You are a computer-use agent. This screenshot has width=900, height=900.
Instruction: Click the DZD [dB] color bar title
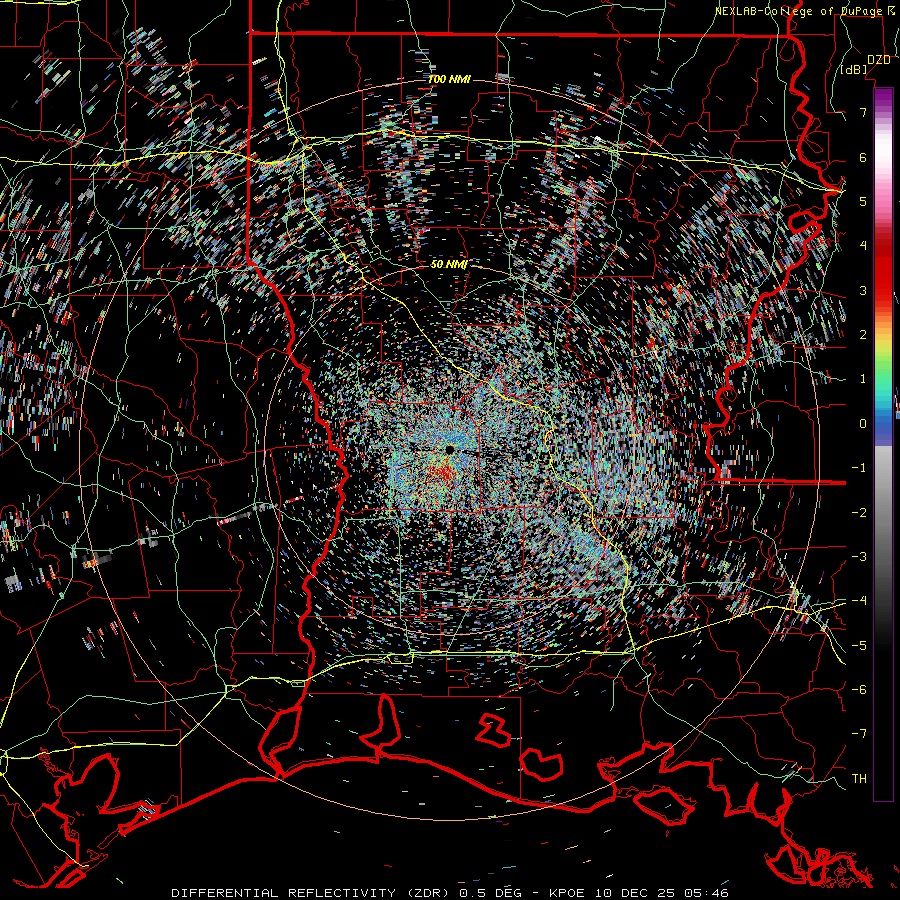click(x=866, y=64)
